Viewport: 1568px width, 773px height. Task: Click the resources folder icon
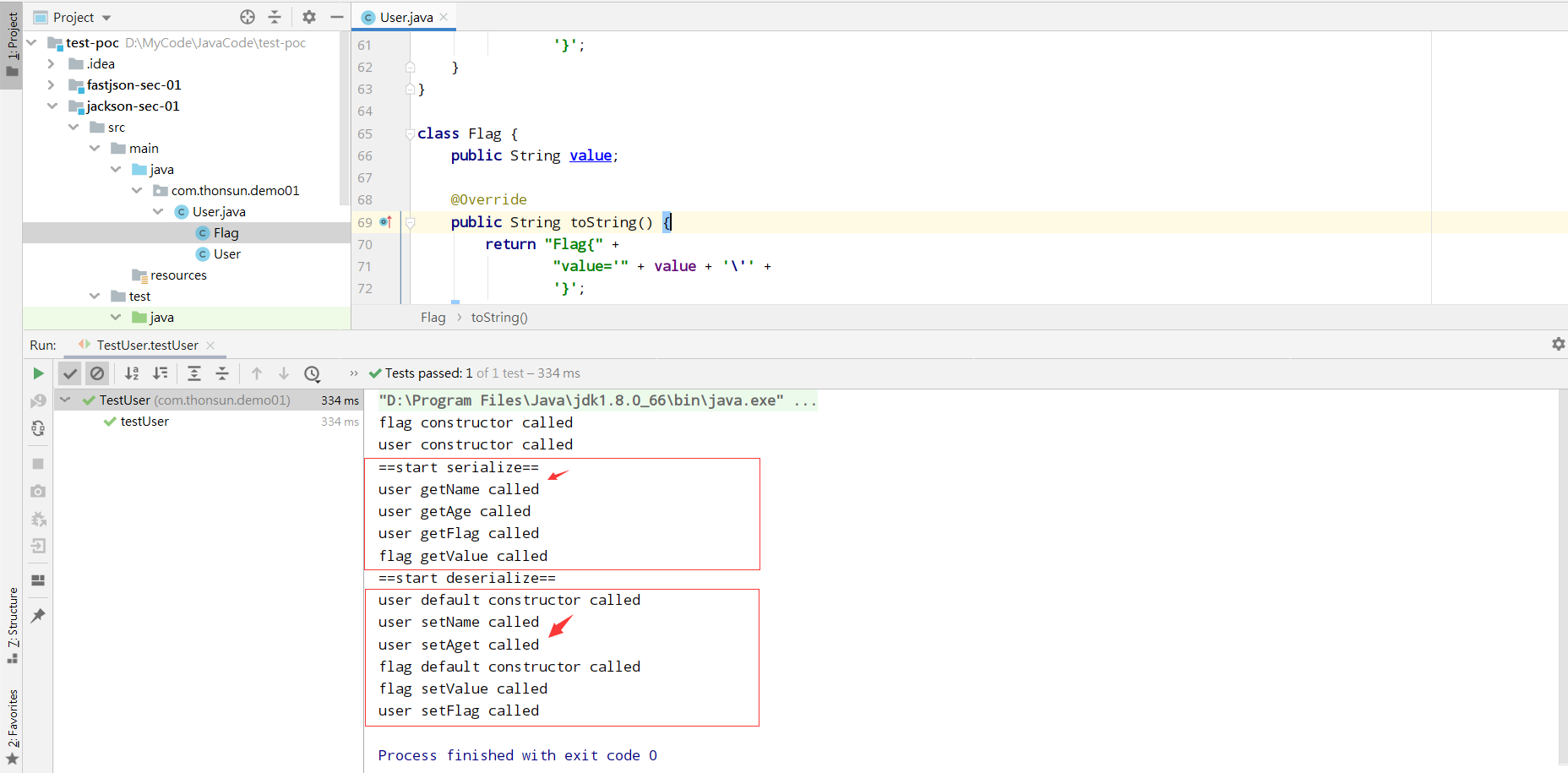pyautogui.click(x=139, y=275)
